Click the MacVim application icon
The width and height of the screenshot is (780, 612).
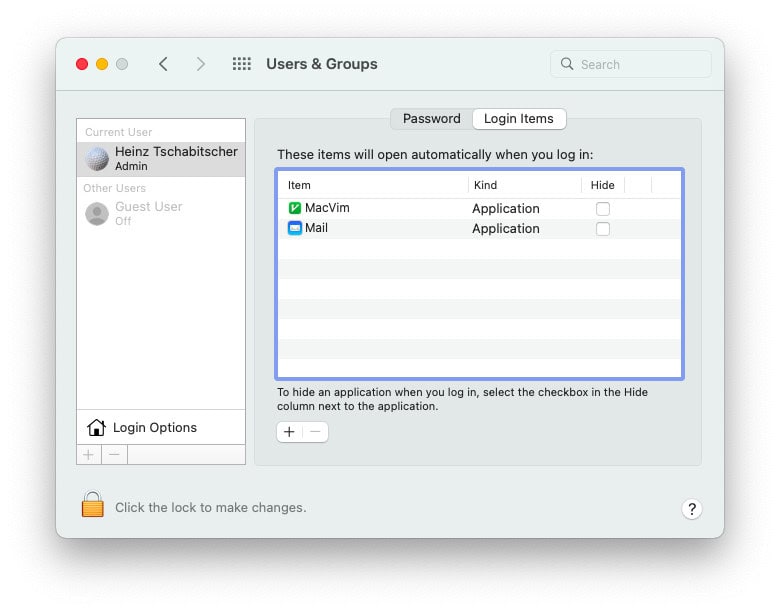(294, 208)
